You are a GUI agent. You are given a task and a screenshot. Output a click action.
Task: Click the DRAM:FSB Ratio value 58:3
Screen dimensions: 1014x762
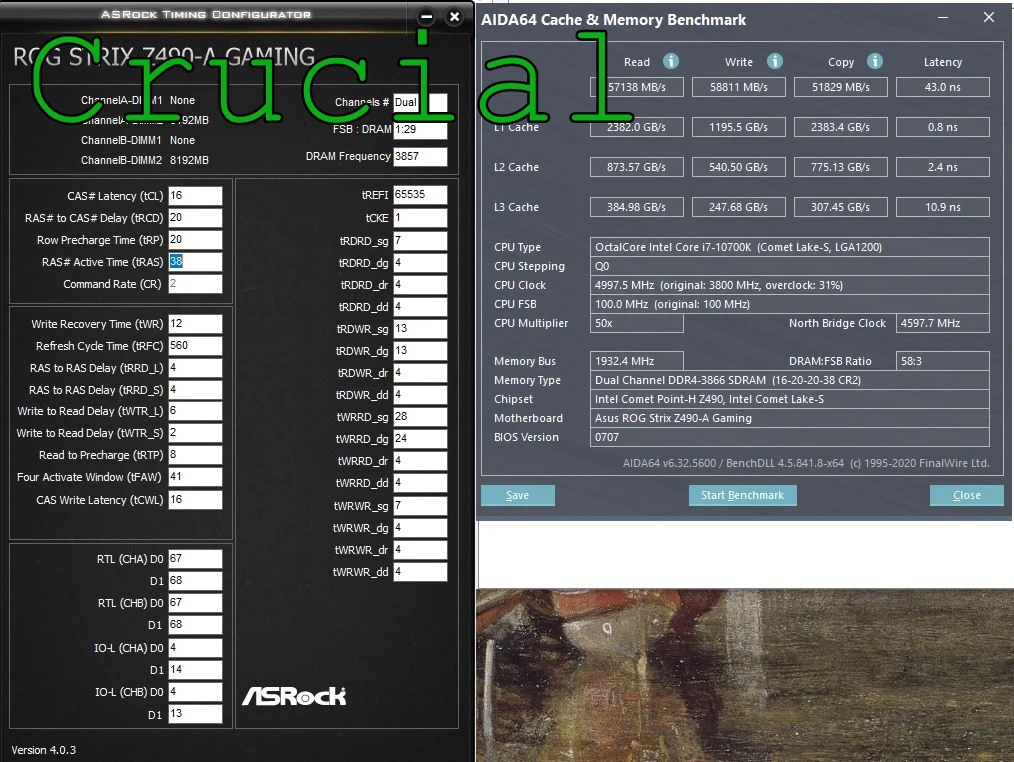(x=943, y=361)
